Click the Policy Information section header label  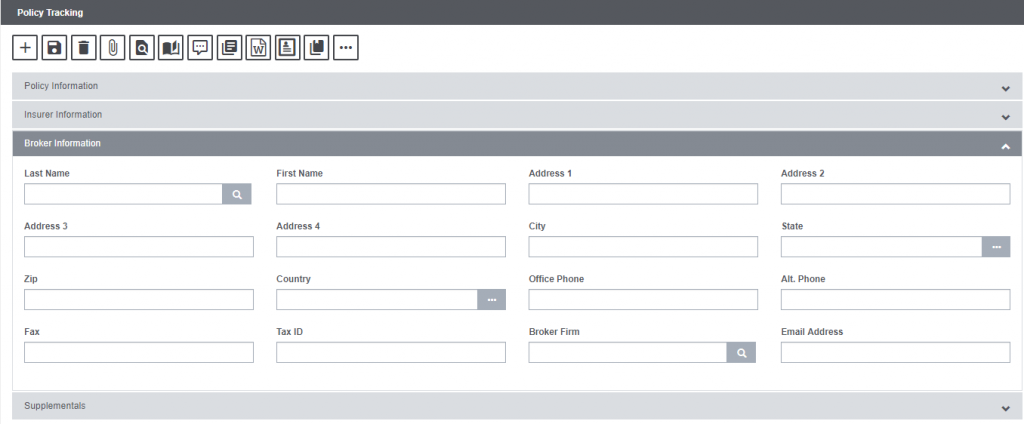[61, 86]
